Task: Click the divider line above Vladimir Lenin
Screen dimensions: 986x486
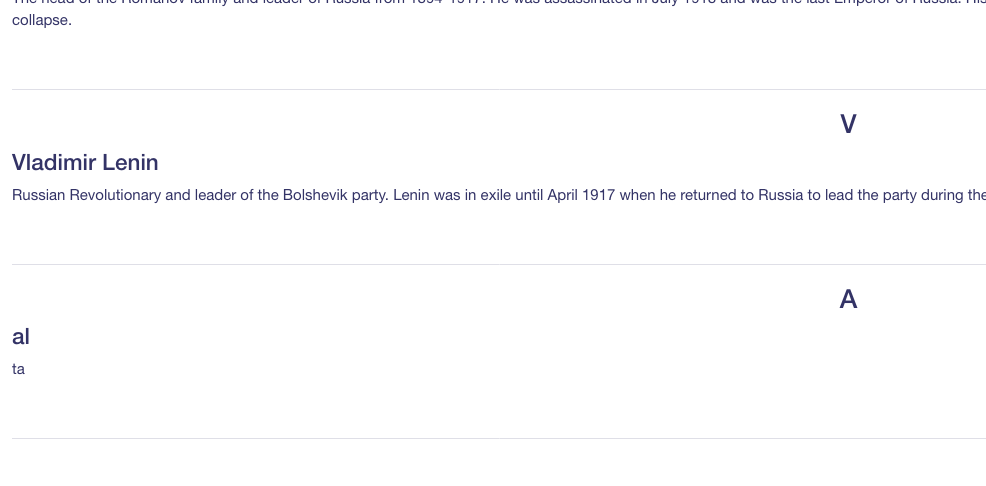Action: click(499, 89)
